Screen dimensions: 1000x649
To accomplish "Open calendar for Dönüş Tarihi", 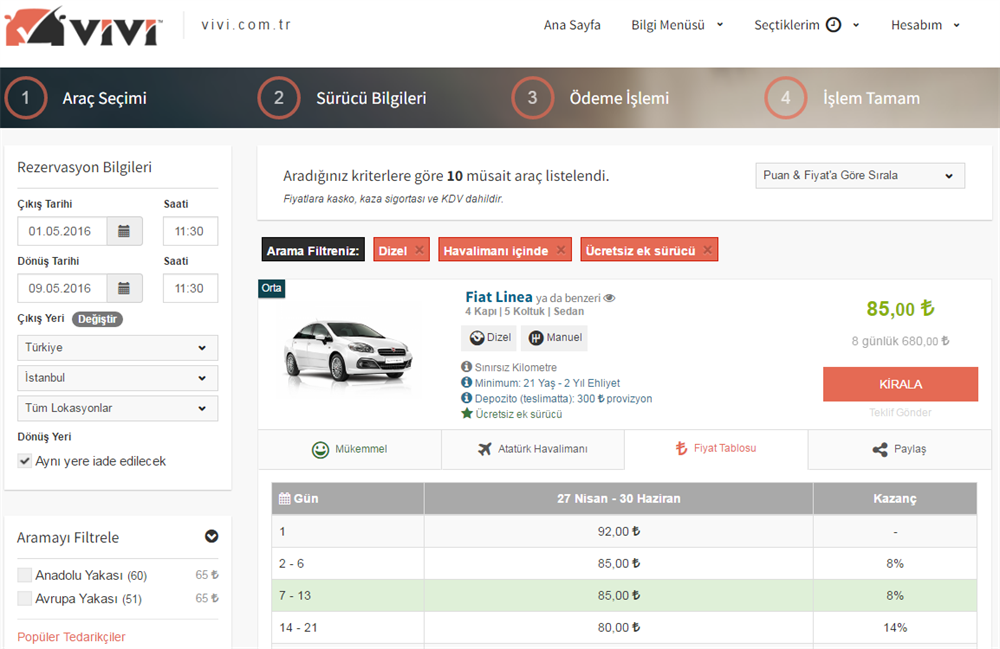I will [x=124, y=288].
